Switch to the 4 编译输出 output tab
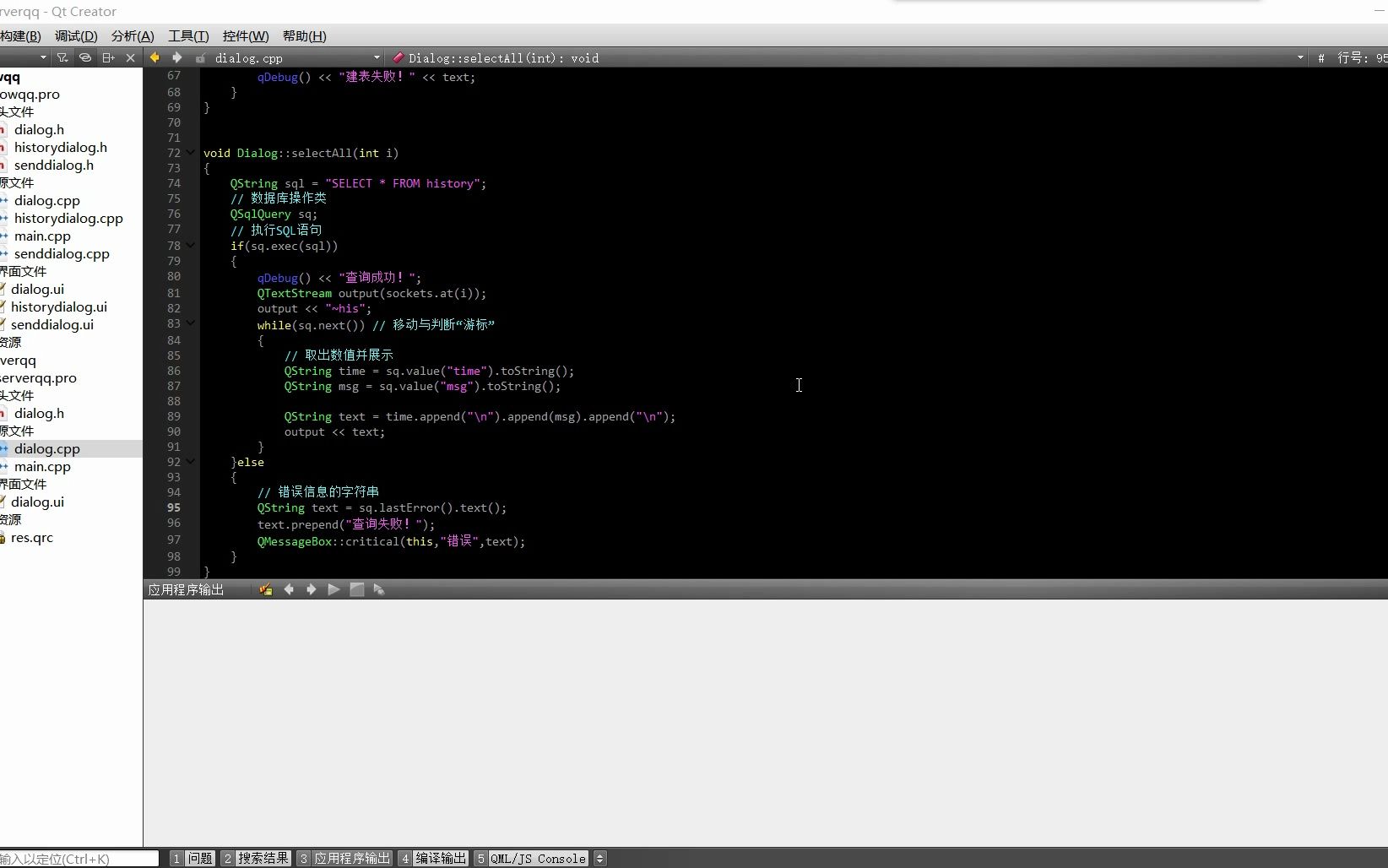 pyautogui.click(x=433, y=858)
